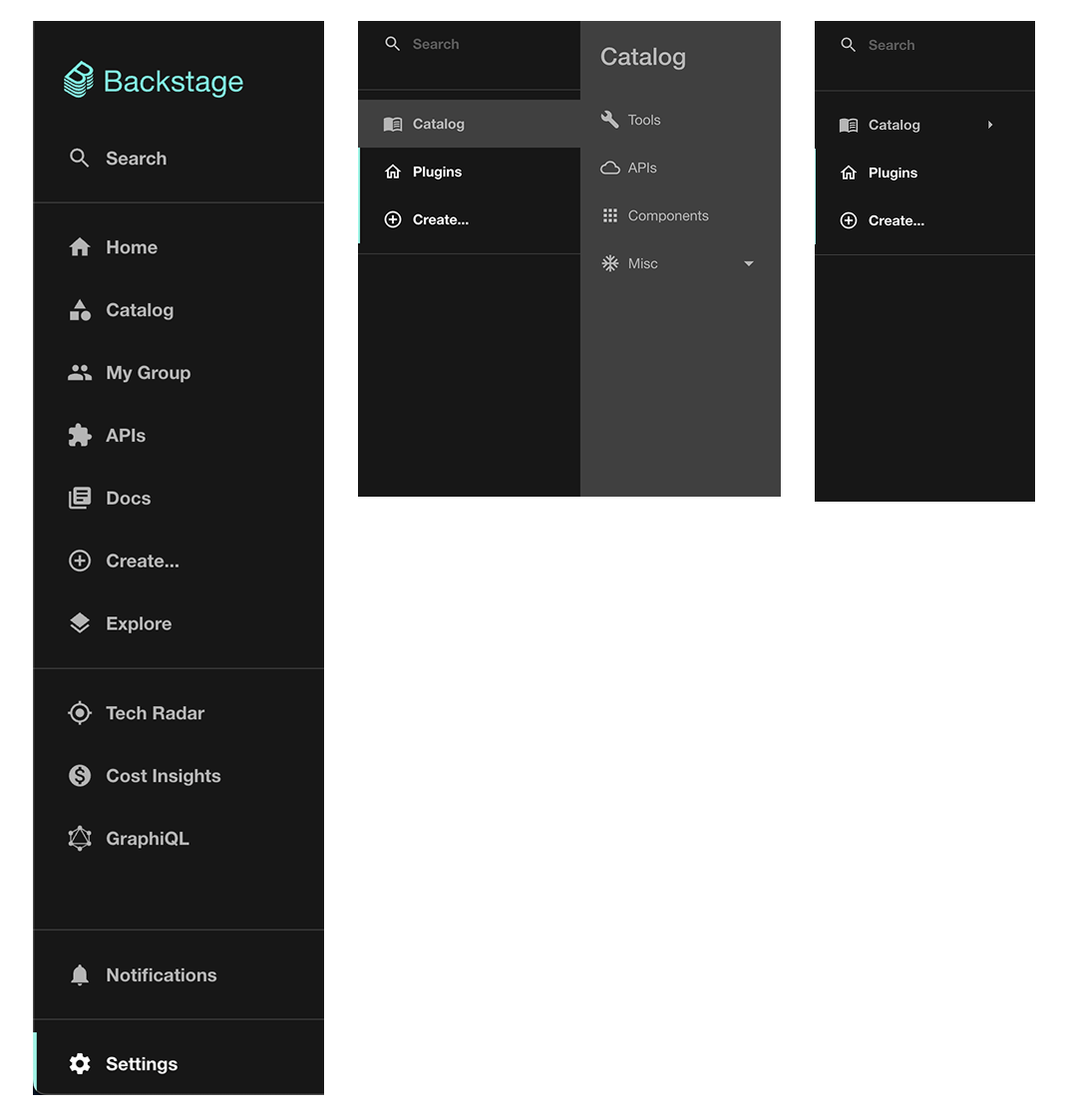1068x1120 pixels.
Task: Click the Plugins home icon in middle sidebar
Action: pyautogui.click(x=392, y=172)
